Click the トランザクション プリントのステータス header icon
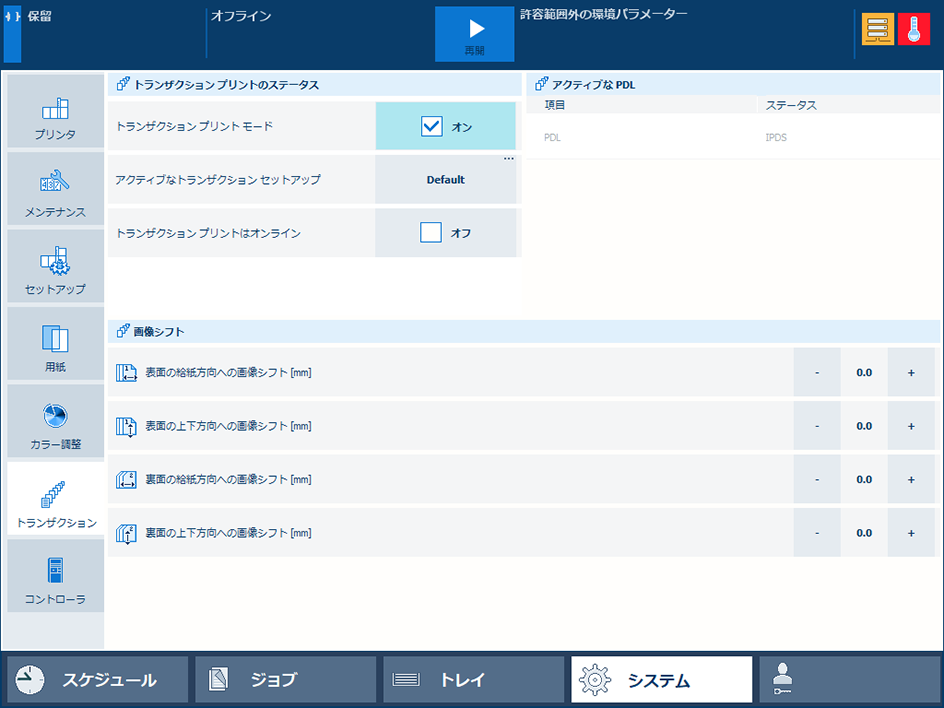 pyautogui.click(x=123, y=84)
